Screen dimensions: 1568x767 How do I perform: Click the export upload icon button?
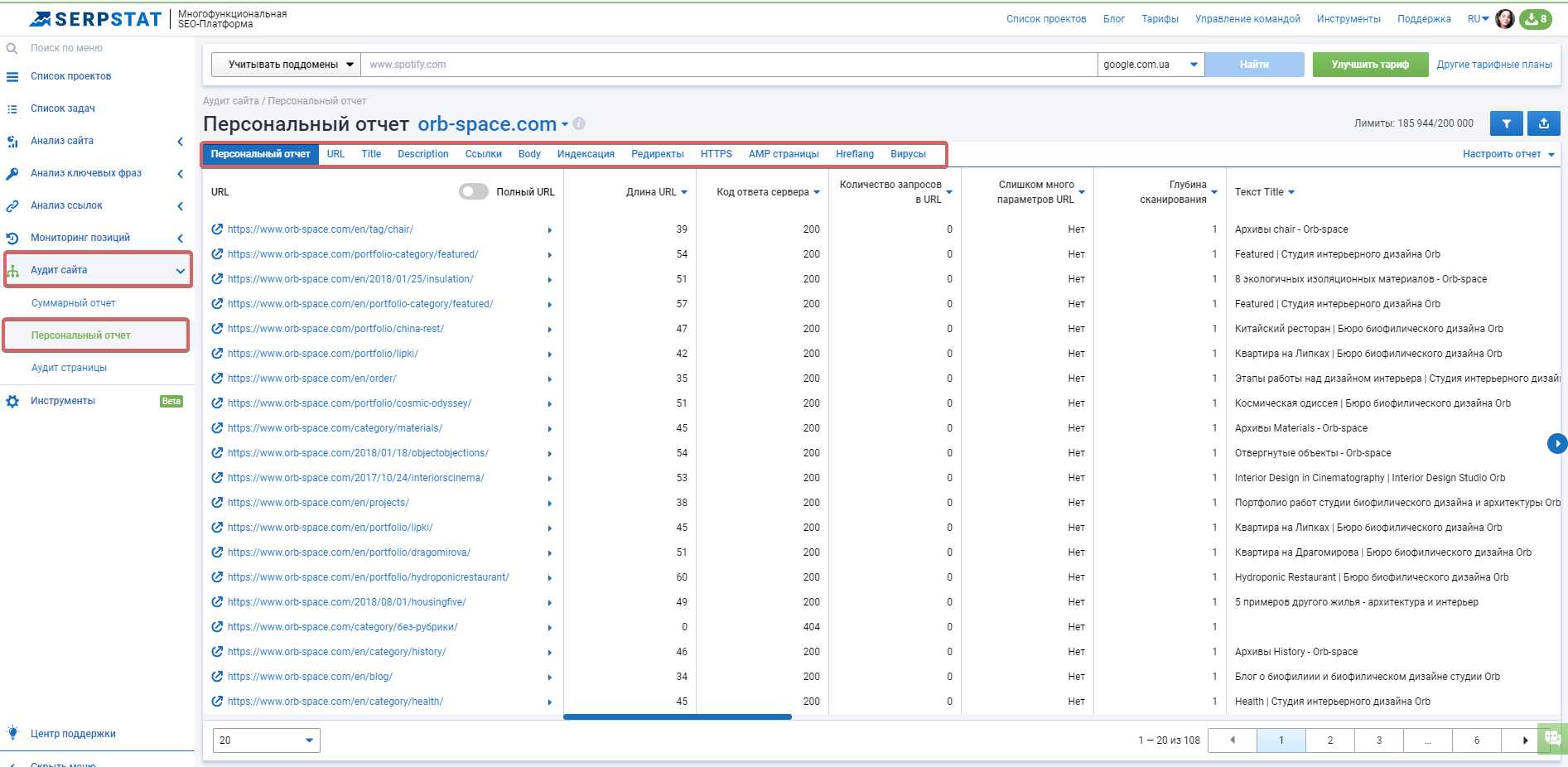click(1544, 123)
